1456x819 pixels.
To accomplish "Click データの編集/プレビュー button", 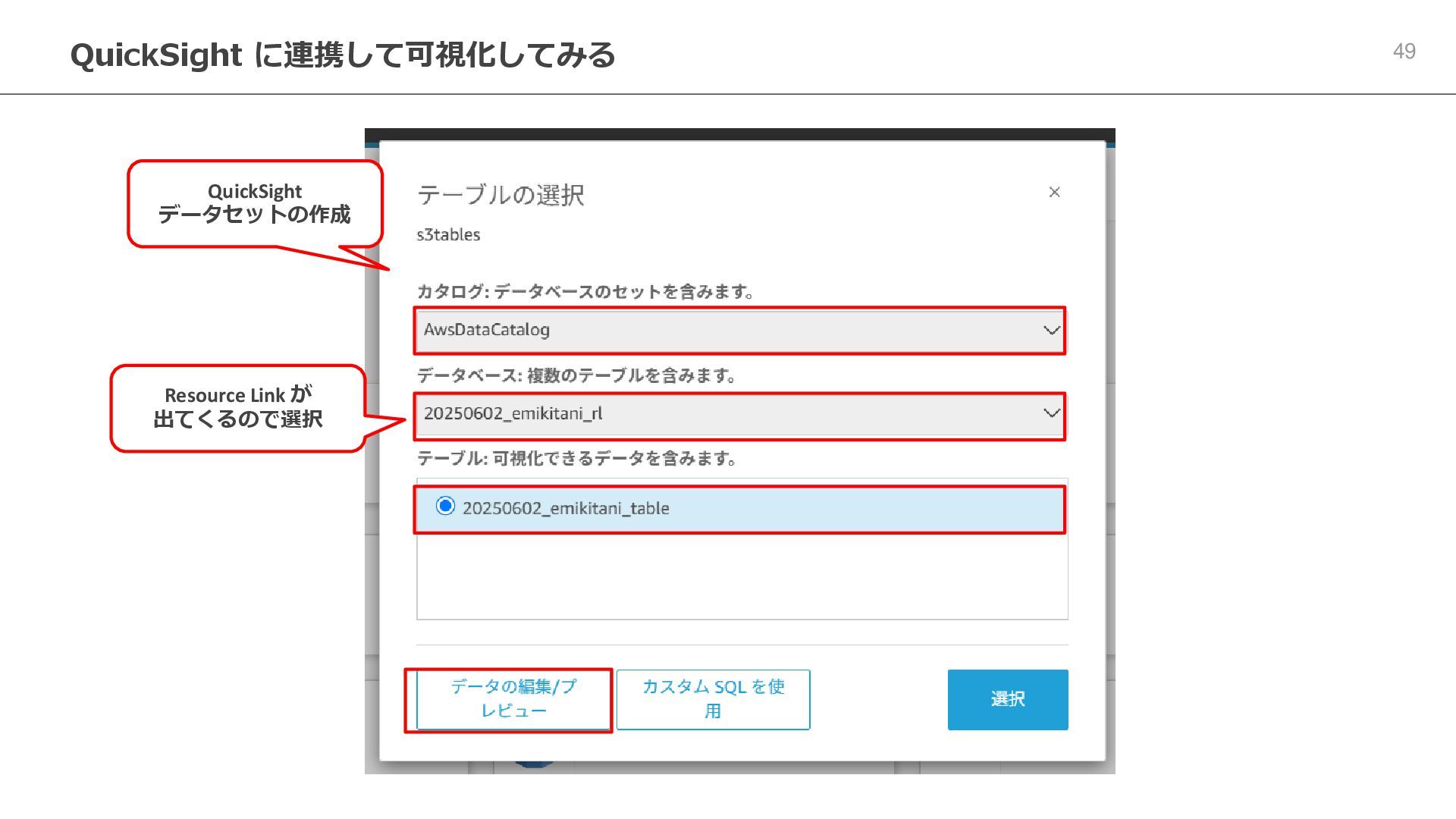I will 513,698.
